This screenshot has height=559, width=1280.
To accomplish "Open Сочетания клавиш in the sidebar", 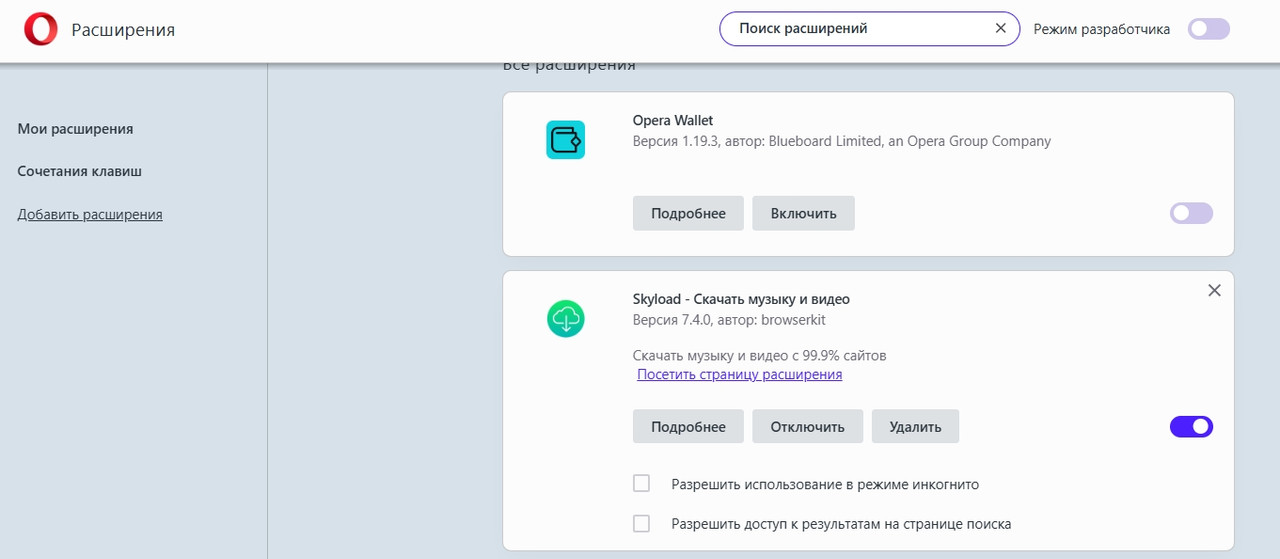I will (80, 171).
